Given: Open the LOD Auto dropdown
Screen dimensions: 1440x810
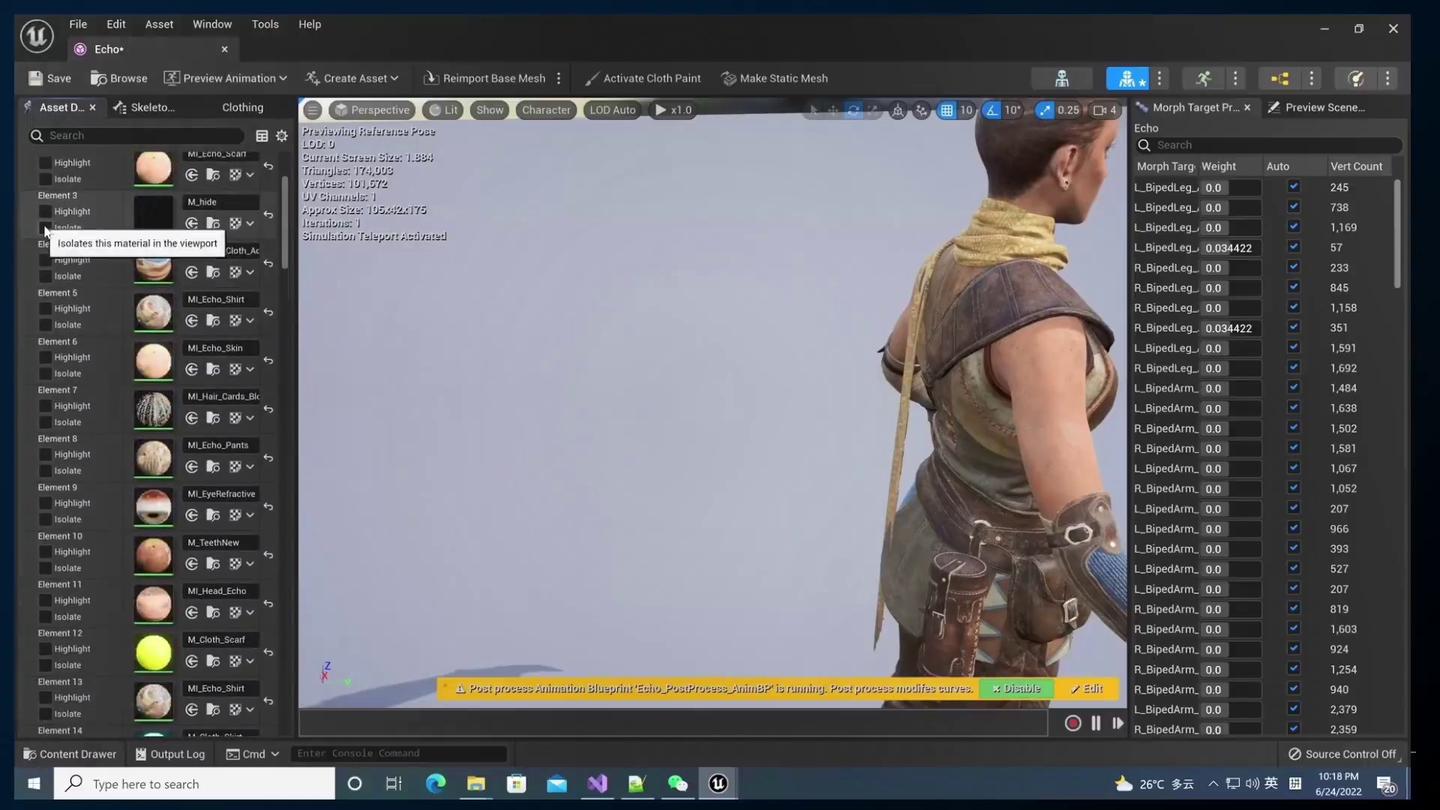Looking at the screenshot, I should pyautogui.click(x=612, y=110).
